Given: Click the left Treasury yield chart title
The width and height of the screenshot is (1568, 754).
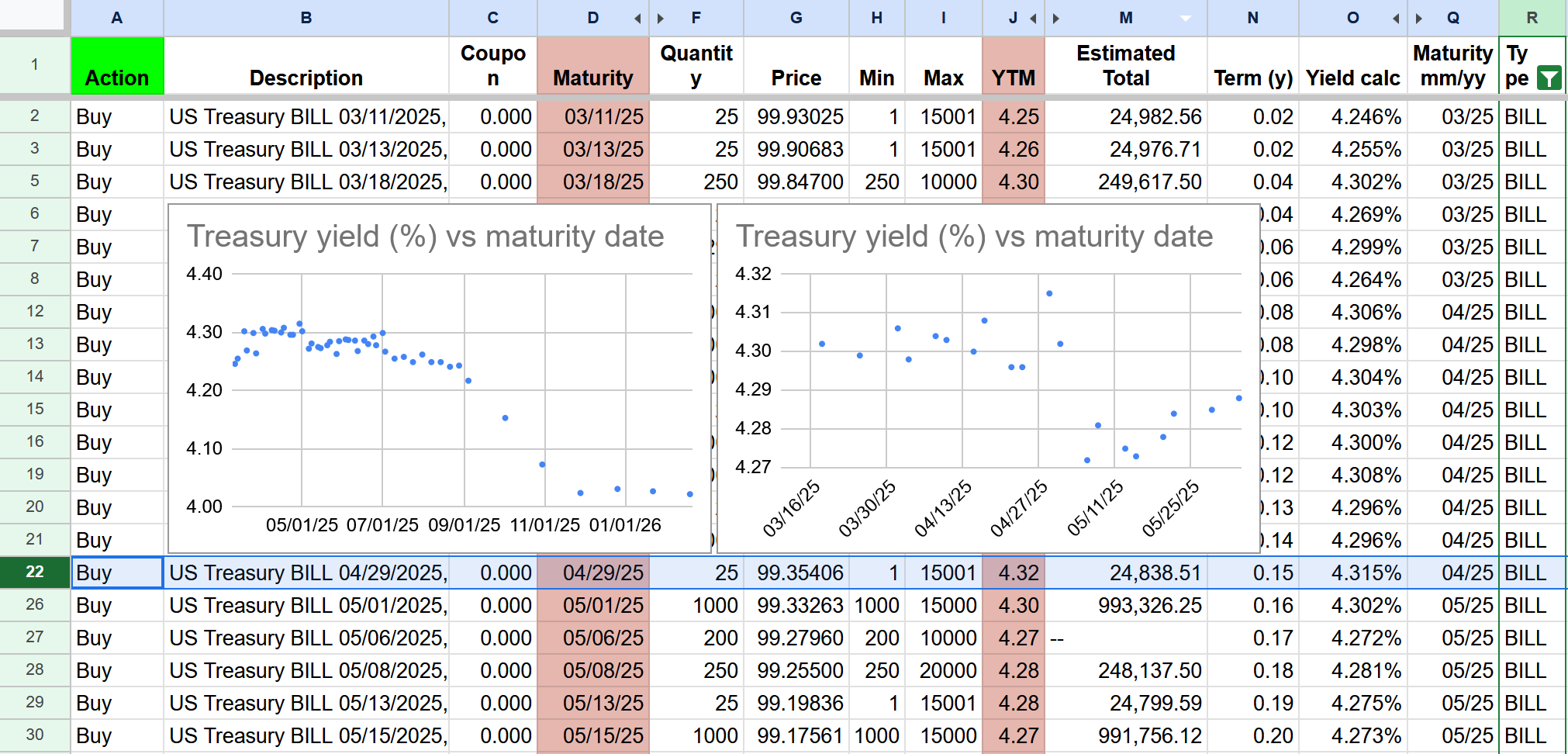Looking at the screenshot, I should 425,237.
